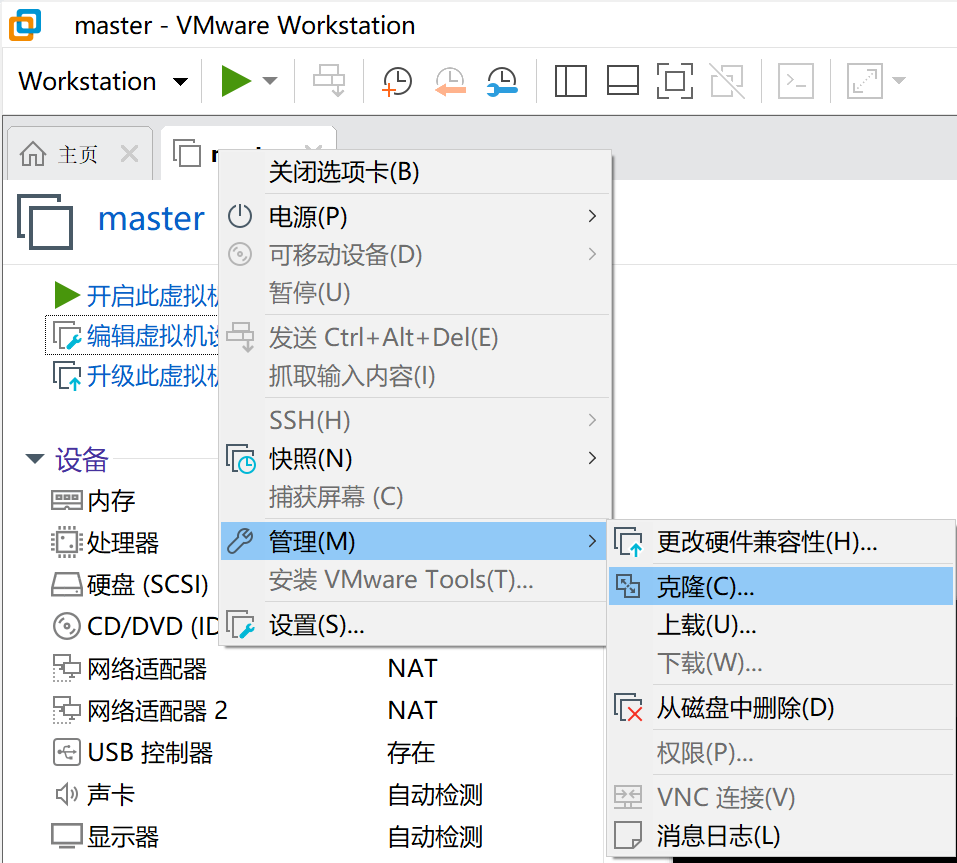Click the wrench icon beside 管理(M)
The image size is (957, 863).
[x=240, y=541]
